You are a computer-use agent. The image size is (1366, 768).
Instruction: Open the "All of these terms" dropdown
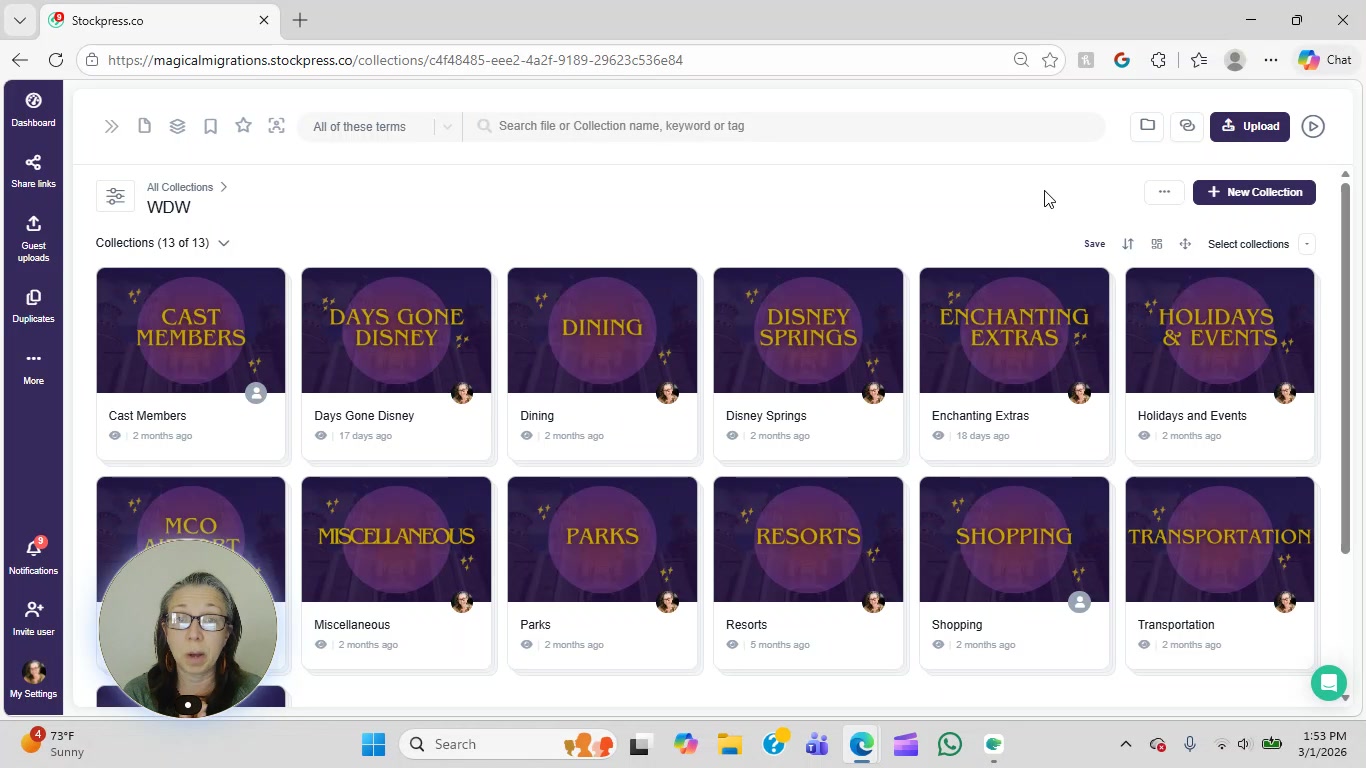coord(380,127)
